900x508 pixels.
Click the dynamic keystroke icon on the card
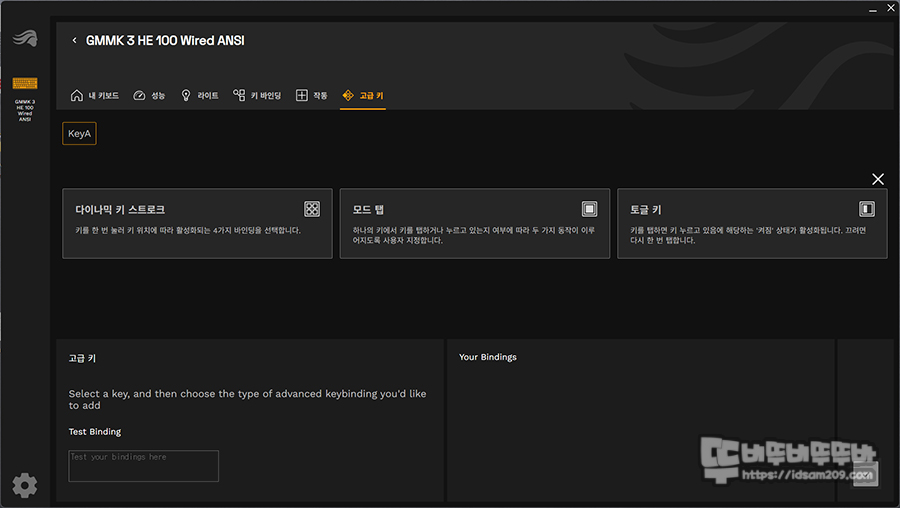312,209
